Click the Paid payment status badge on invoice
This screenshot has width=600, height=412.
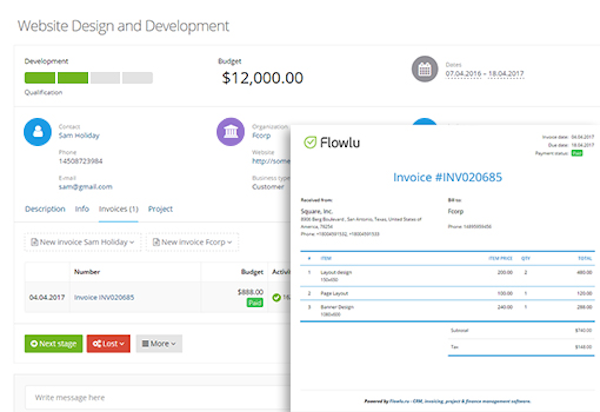577,153
